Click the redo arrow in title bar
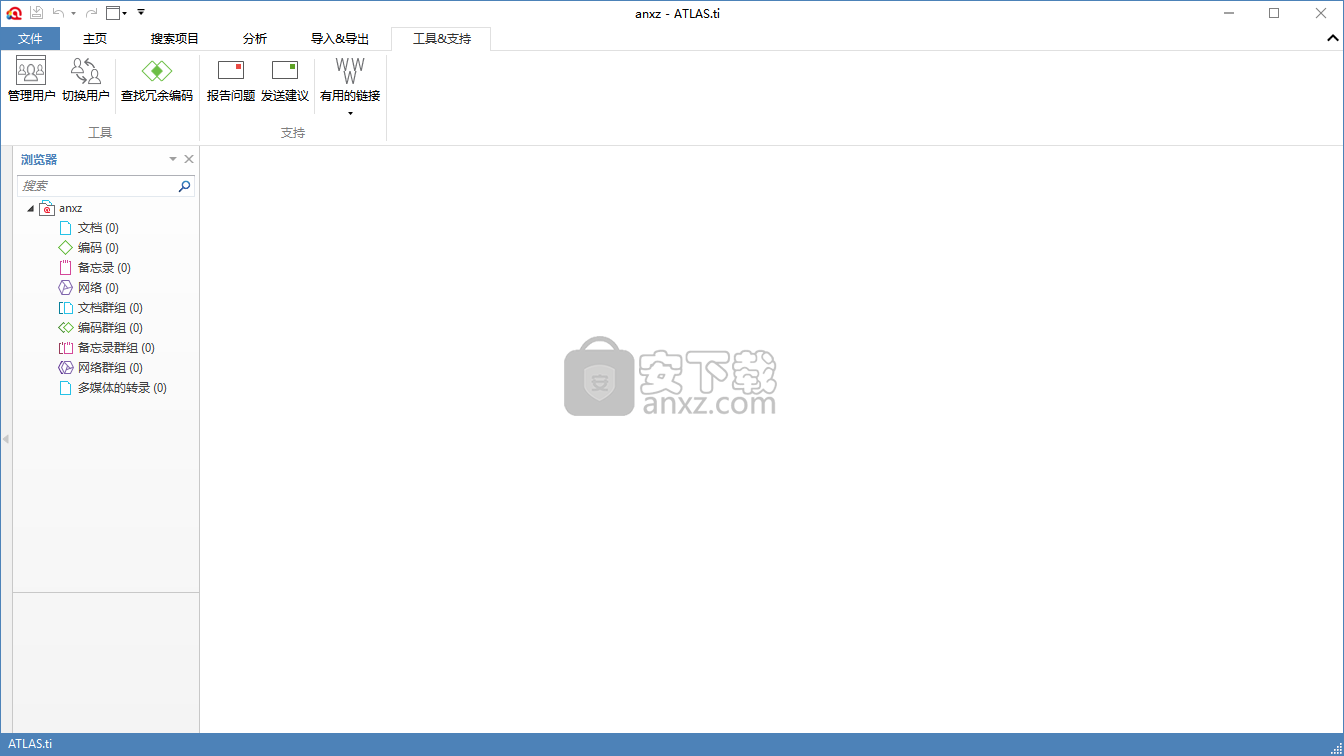The height and width of the screenshot is (756, 1344). coord(91,13)
